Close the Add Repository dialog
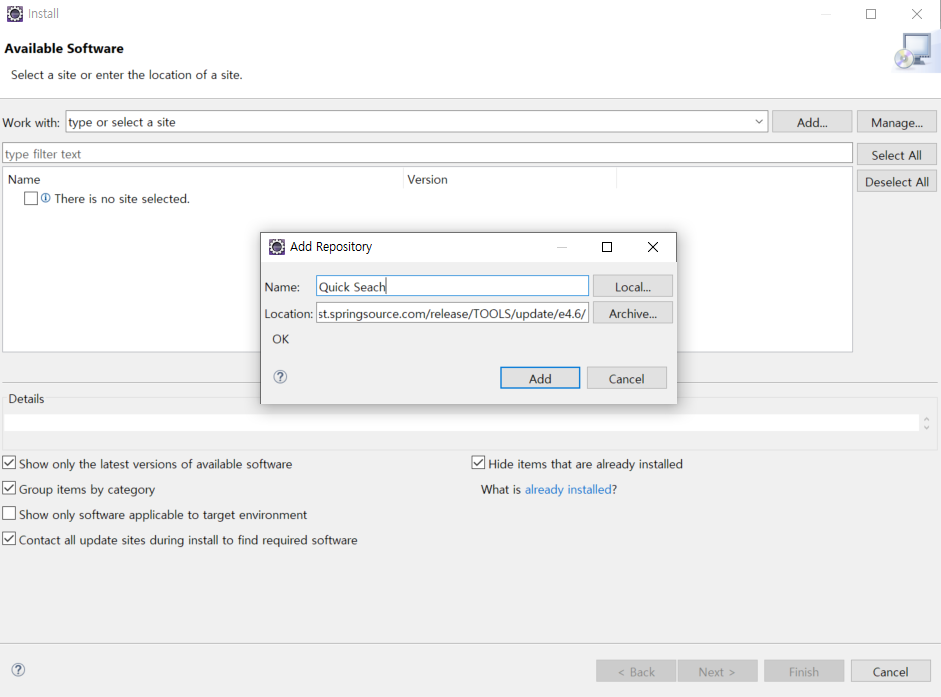The image size is (941, 697). 653,247
